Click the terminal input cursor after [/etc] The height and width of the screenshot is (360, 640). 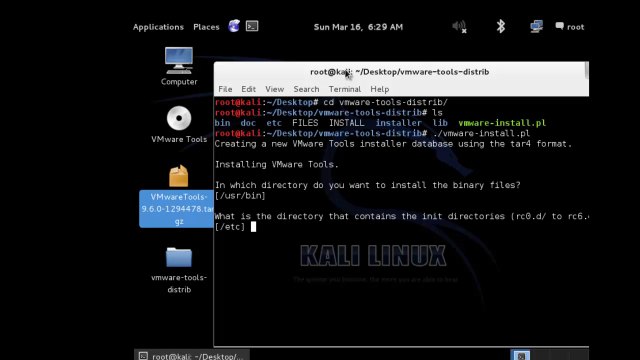click(x=253, y=227)
